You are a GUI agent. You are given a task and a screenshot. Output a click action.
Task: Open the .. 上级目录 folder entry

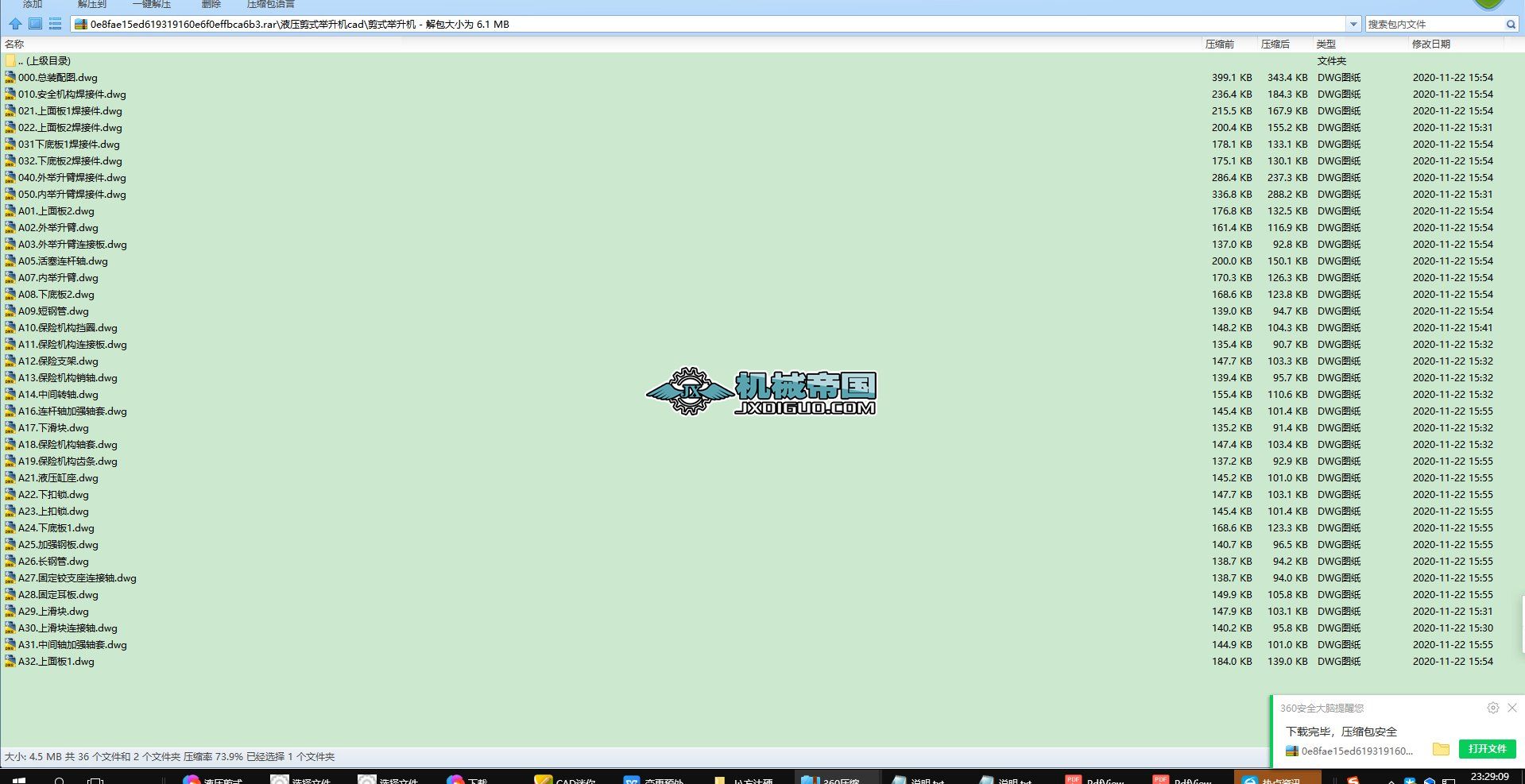pyautogui.click(x=43, y=60)
